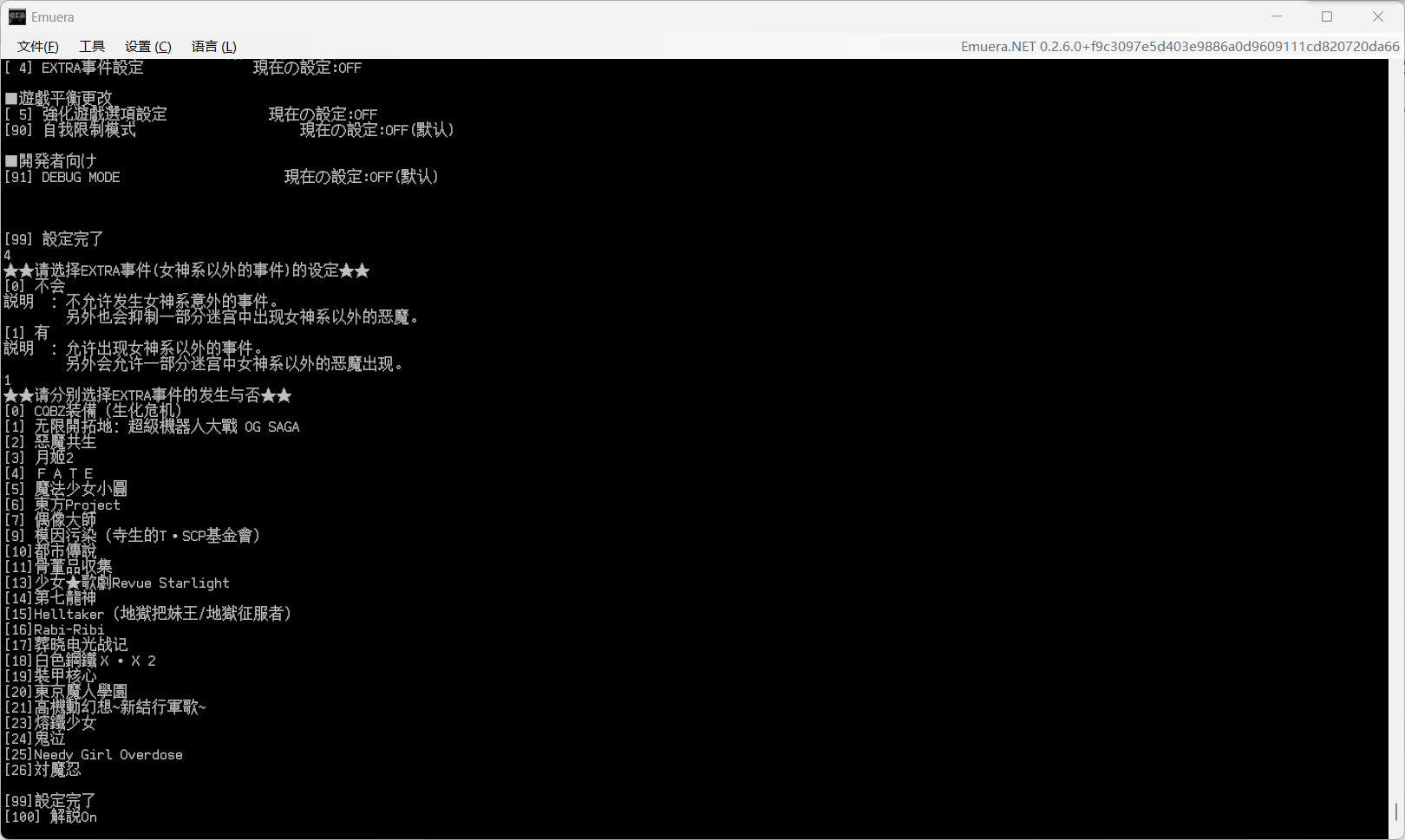Click [99] 設定完了 at list bottom
This screenshot has width=1405, height=840.
click(49, 801)
